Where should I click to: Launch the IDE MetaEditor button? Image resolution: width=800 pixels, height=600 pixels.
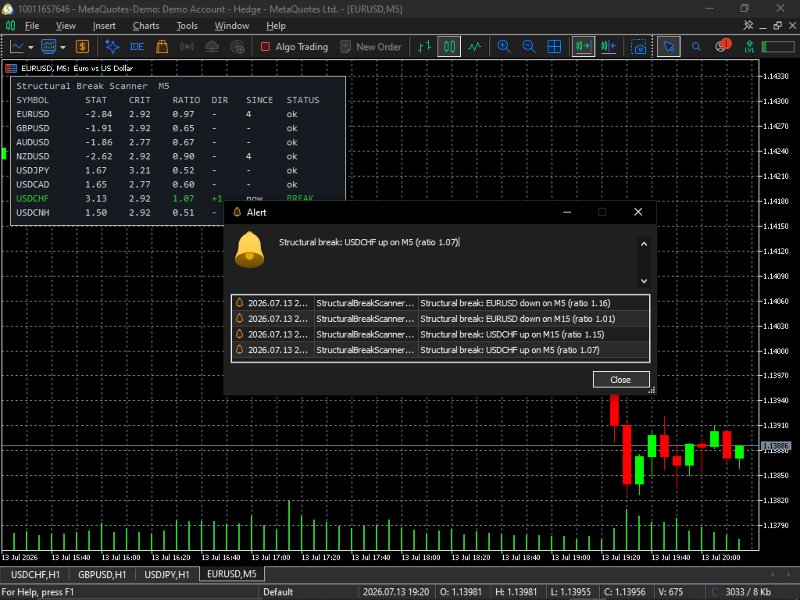pyautogui.click(x=137, y=46)
